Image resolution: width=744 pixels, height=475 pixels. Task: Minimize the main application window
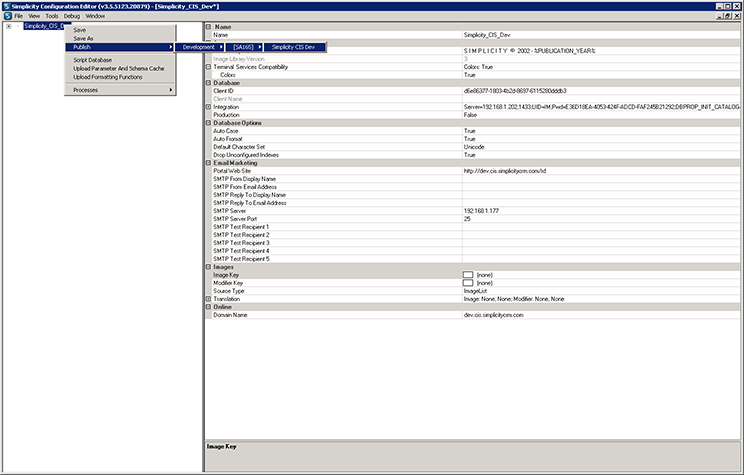(719, 6)
